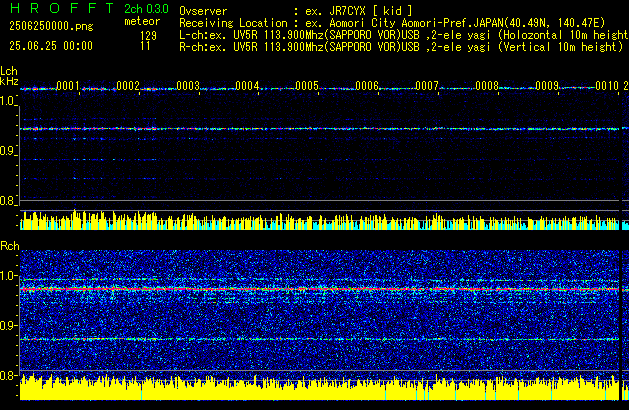629x410 pixels.
Task: Click time marker 0002
Action: click(x=128, y=85)
